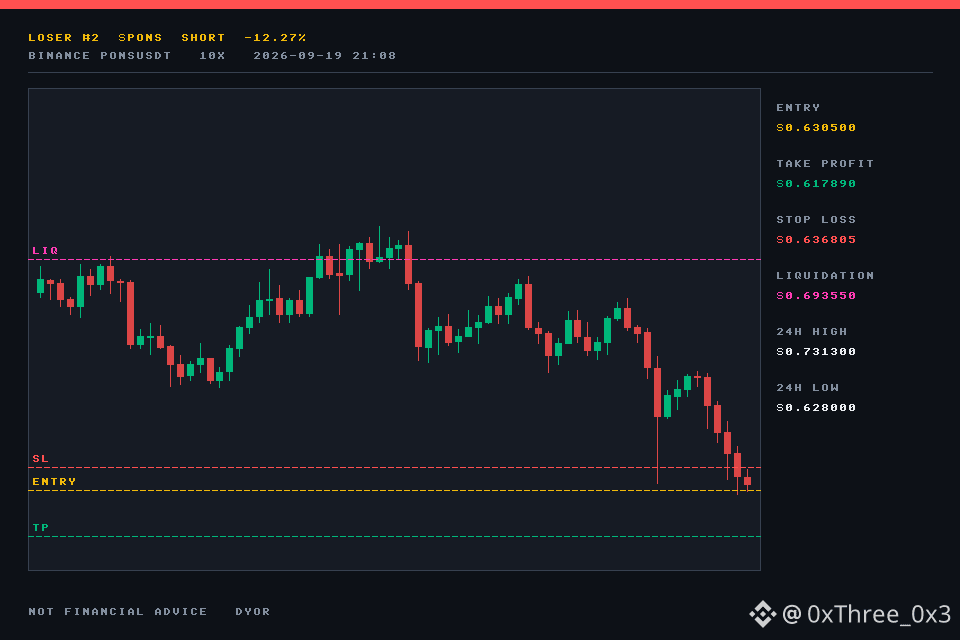The height and width of the screenshot is (640, 960).
Task: Click the 24H high value $0.731300
Action: click(x=816, y=352)
